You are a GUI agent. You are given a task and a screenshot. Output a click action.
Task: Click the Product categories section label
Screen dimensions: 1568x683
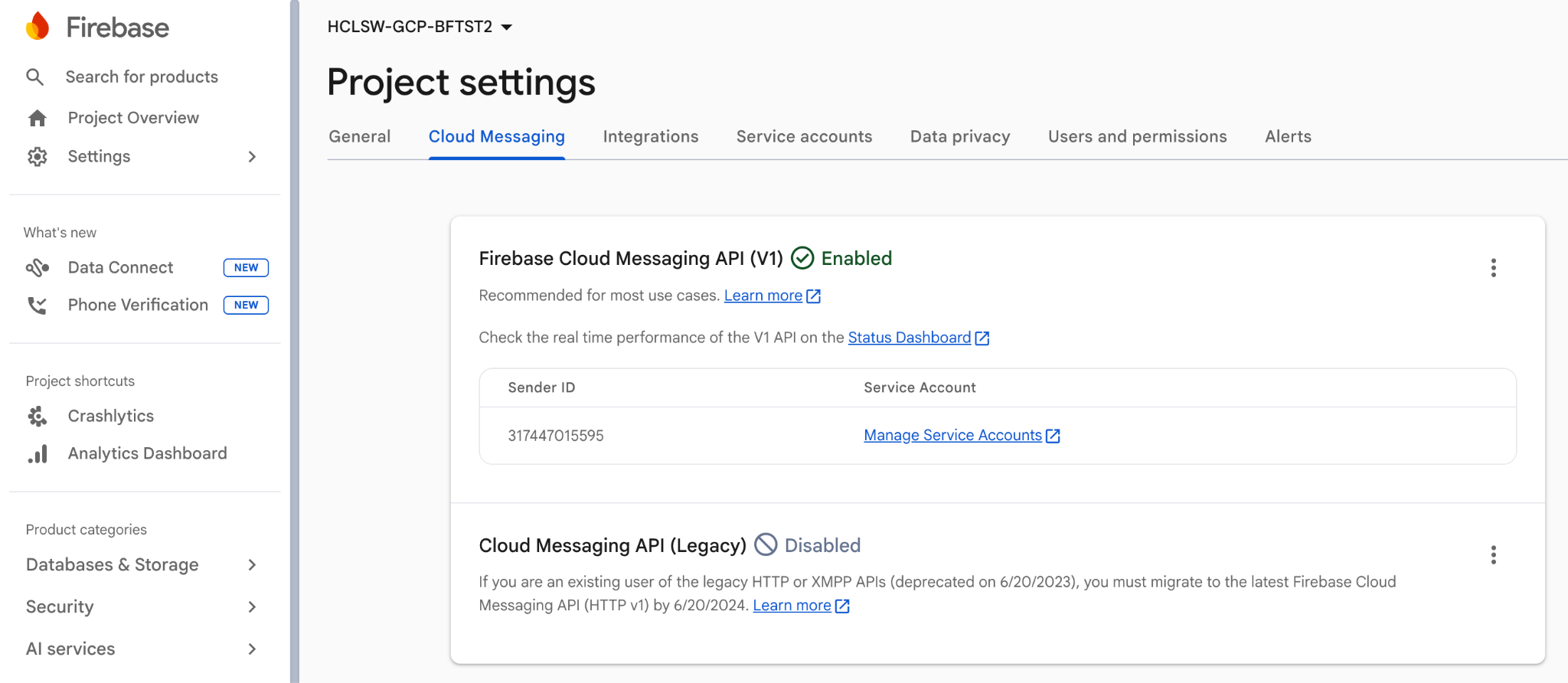coord(87,530)
